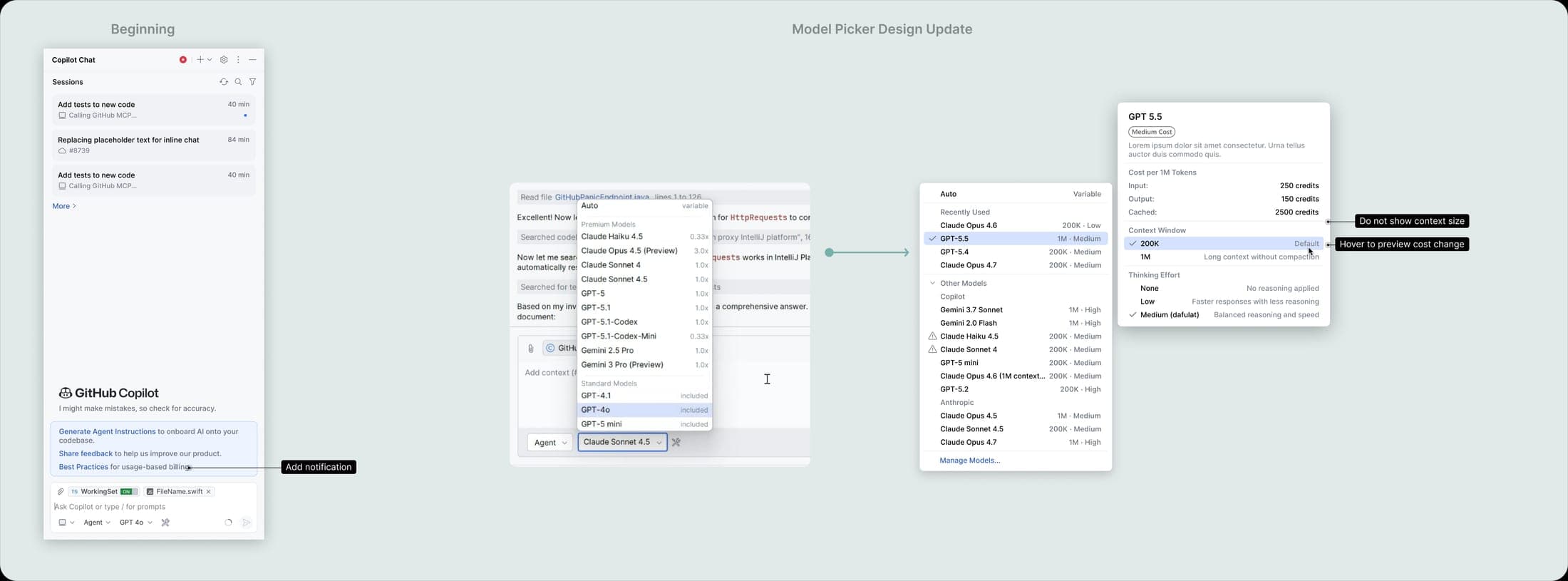Select the 200K context window option

click(x=1223, y=244)
